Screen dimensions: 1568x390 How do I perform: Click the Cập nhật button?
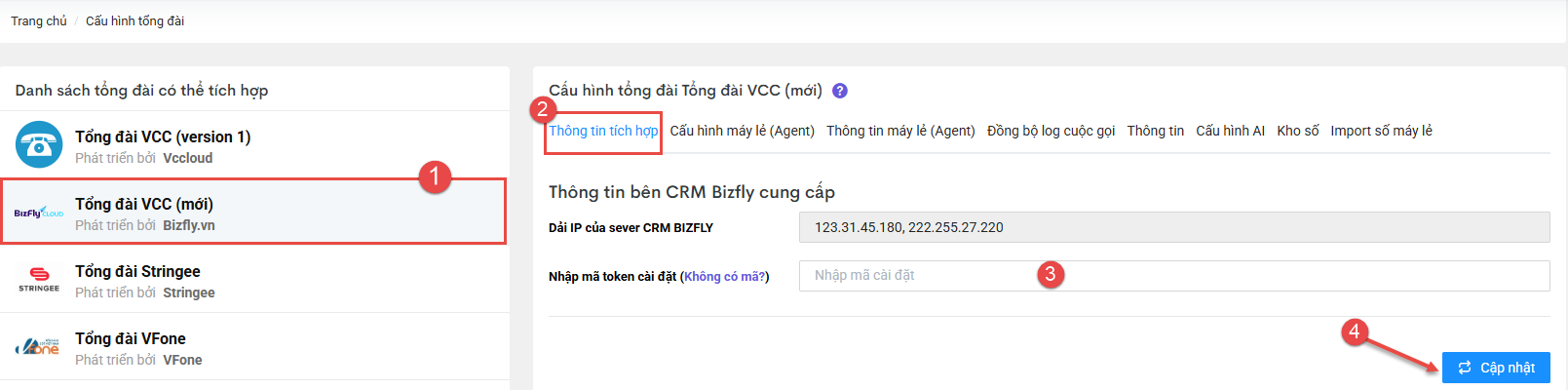1496,368
